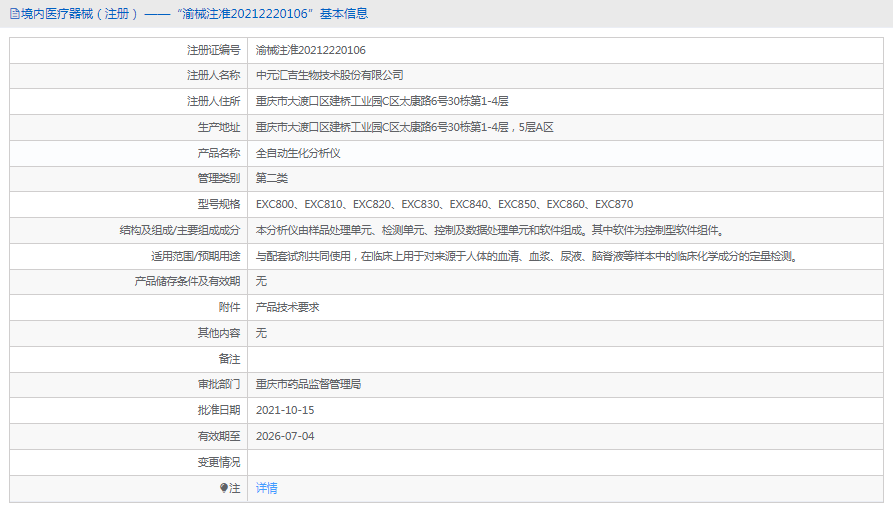Click the 管理类别 label

(x=219, y=178)
